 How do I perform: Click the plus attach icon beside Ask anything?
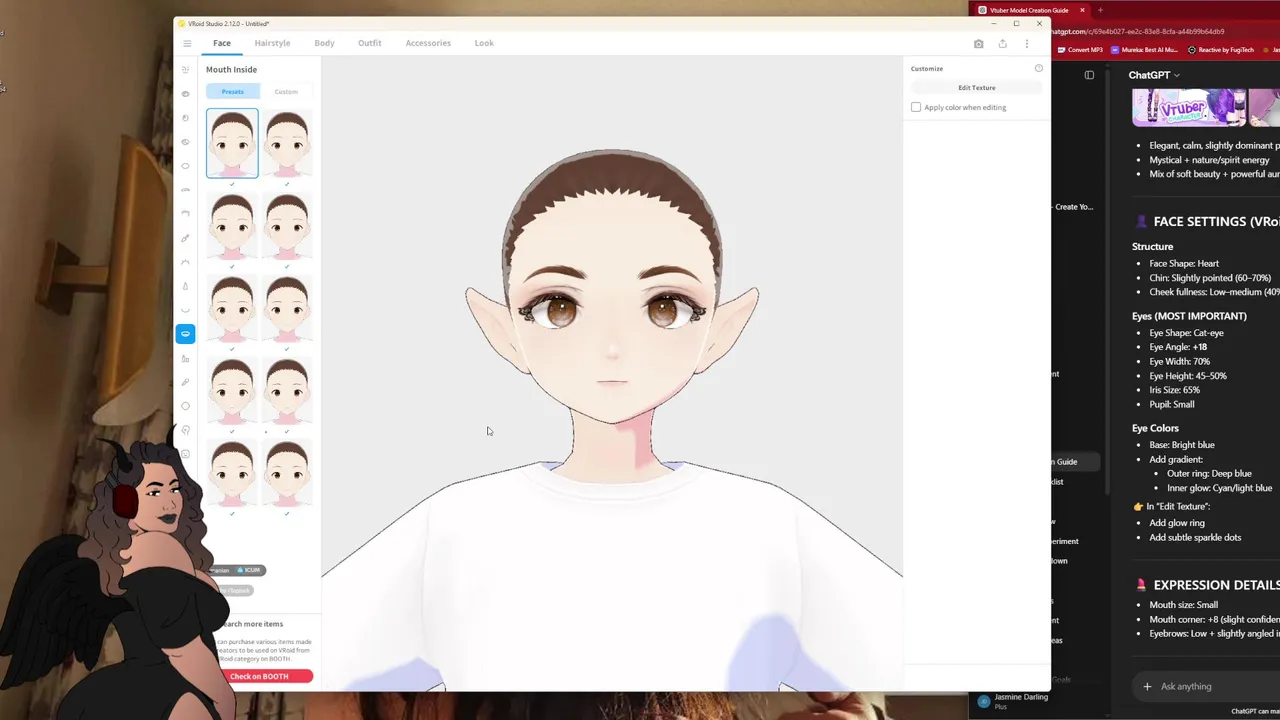(x=1147, y=686)
